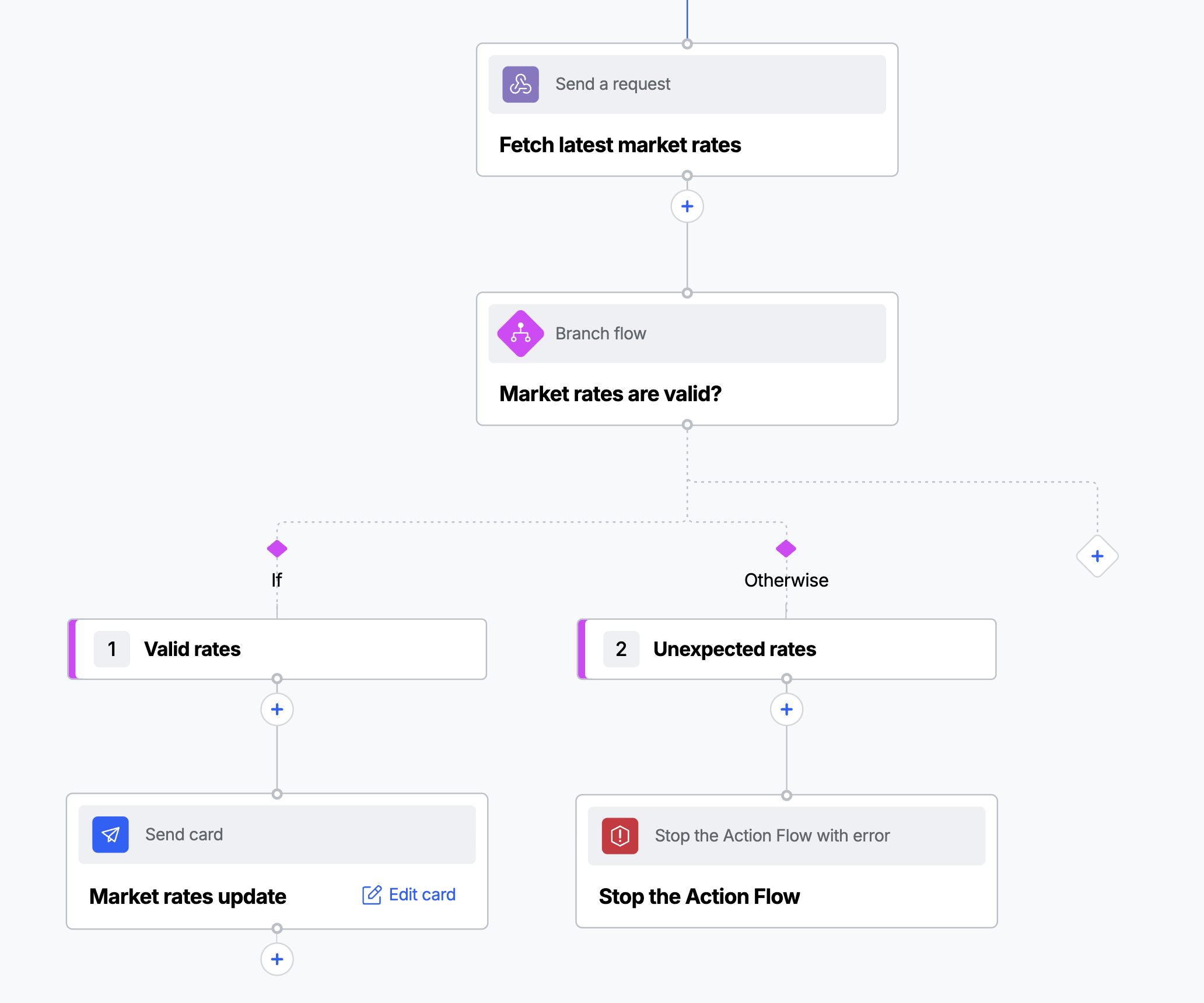Image resolution: width=1204 pixels, height=1003 pixels.
Task: Click the purple webhook Send a request icon
Action: (520, 85)
